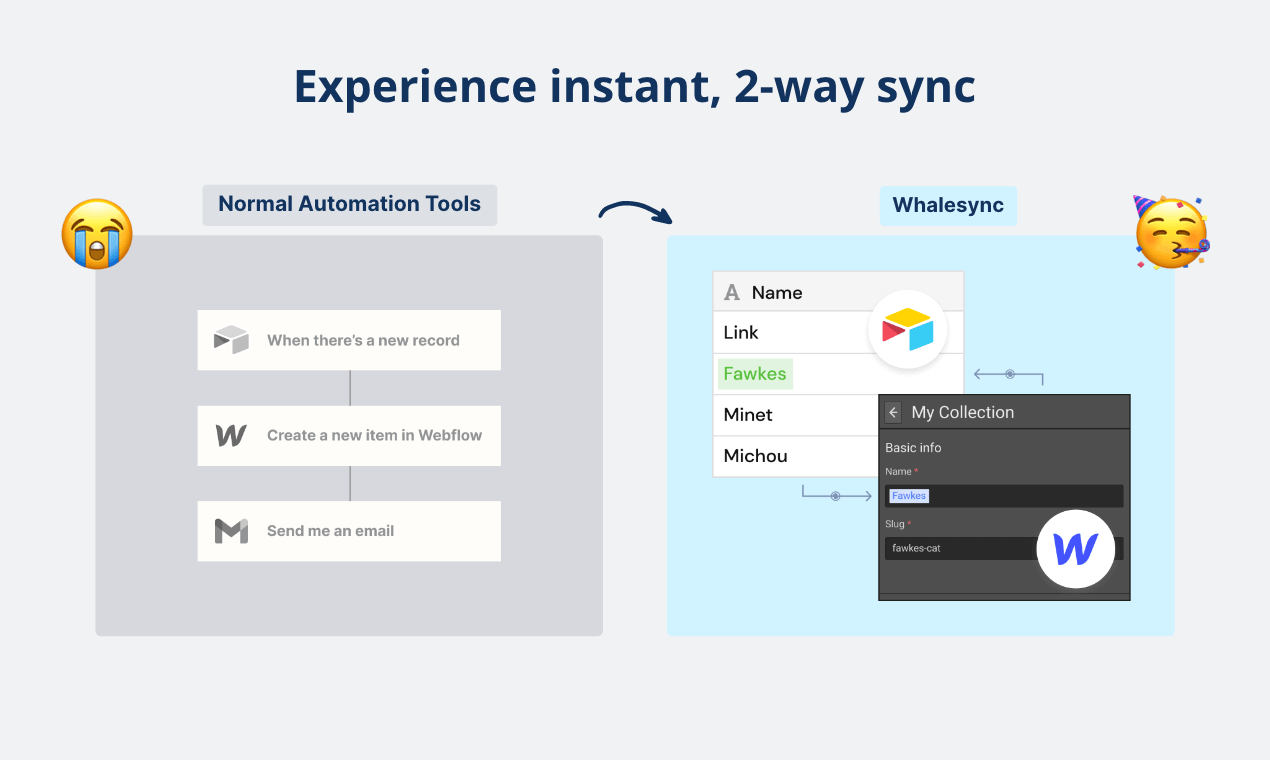The width and height of the screenshot is (1270, 760).
Task: Click the gray Gmail envelope icon
Action: click(x=231, y=531)
